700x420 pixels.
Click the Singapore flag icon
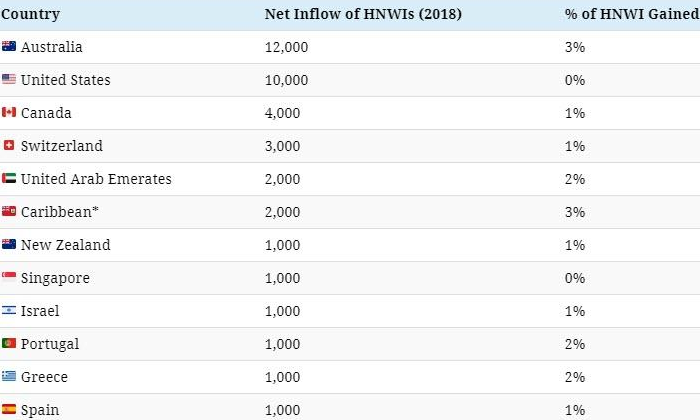[9, 278]
